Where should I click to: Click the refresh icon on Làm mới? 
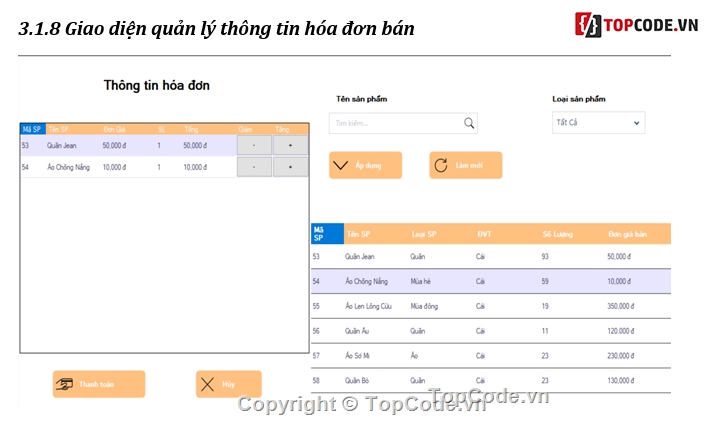(441, 165)
